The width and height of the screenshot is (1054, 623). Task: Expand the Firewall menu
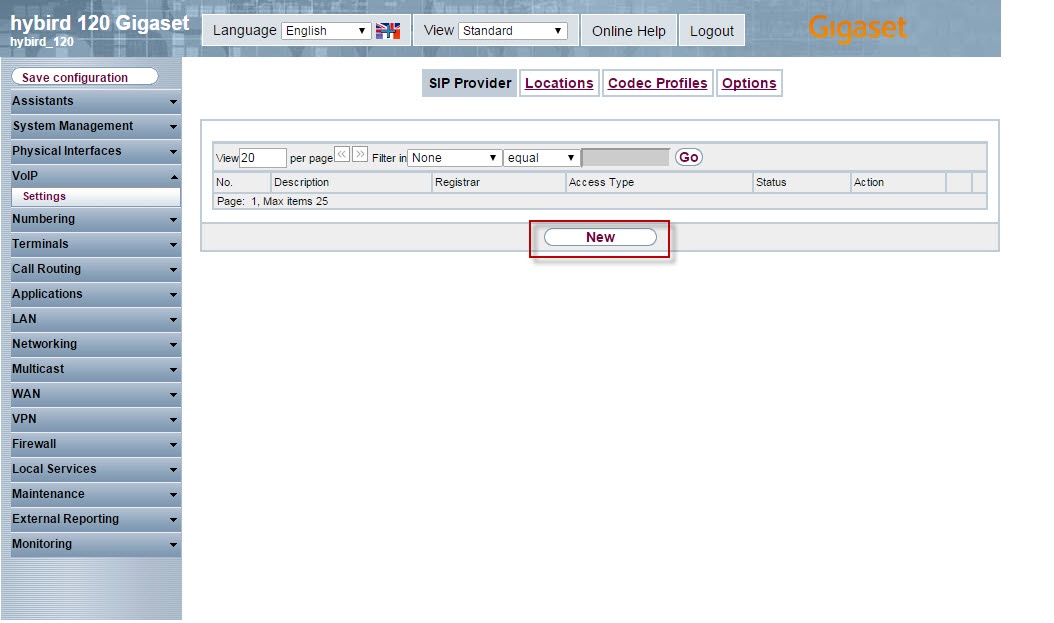[x=95, y=444]
